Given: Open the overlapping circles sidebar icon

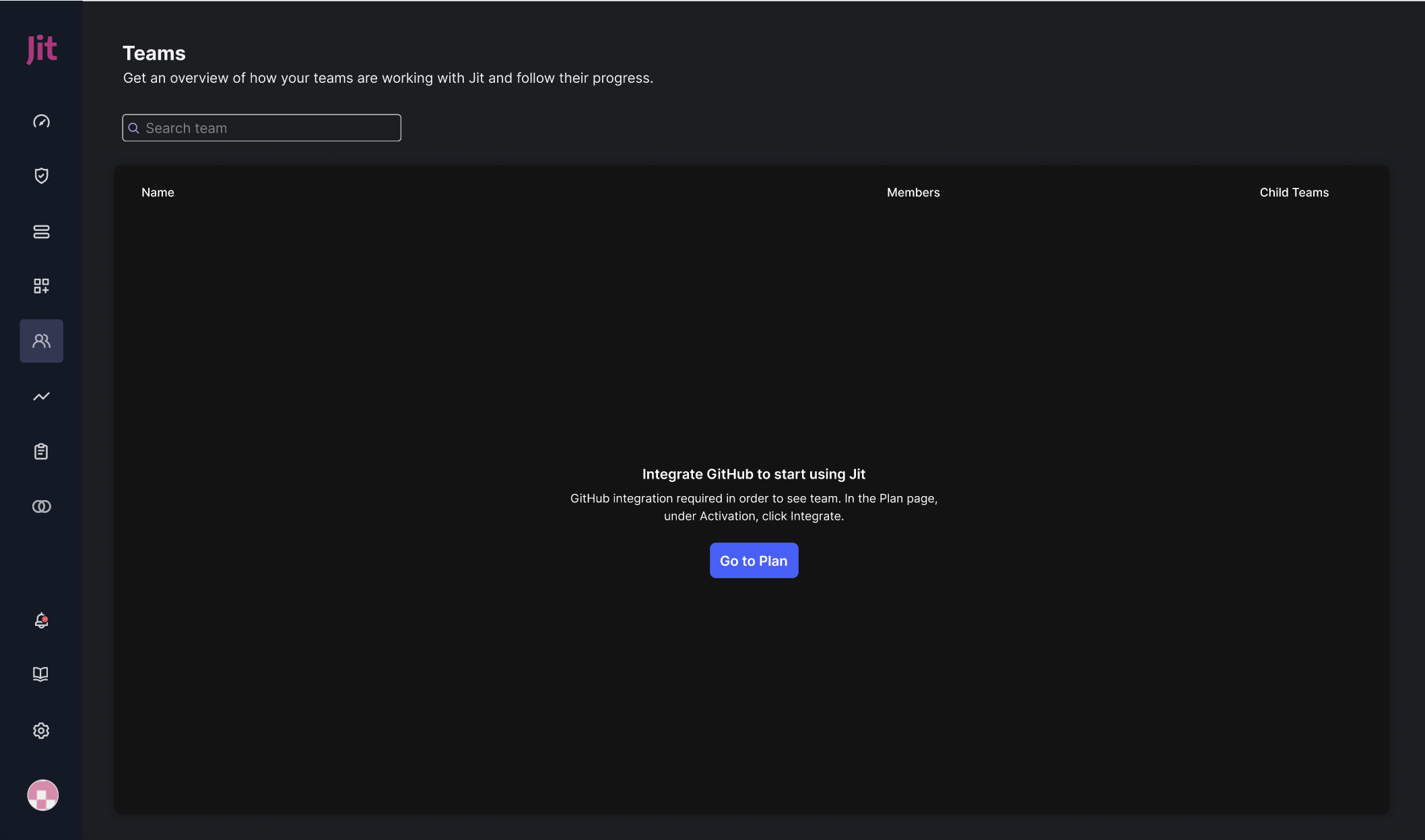Looking at the screenshot, I should pyautogui.click(x=42, y=506).
